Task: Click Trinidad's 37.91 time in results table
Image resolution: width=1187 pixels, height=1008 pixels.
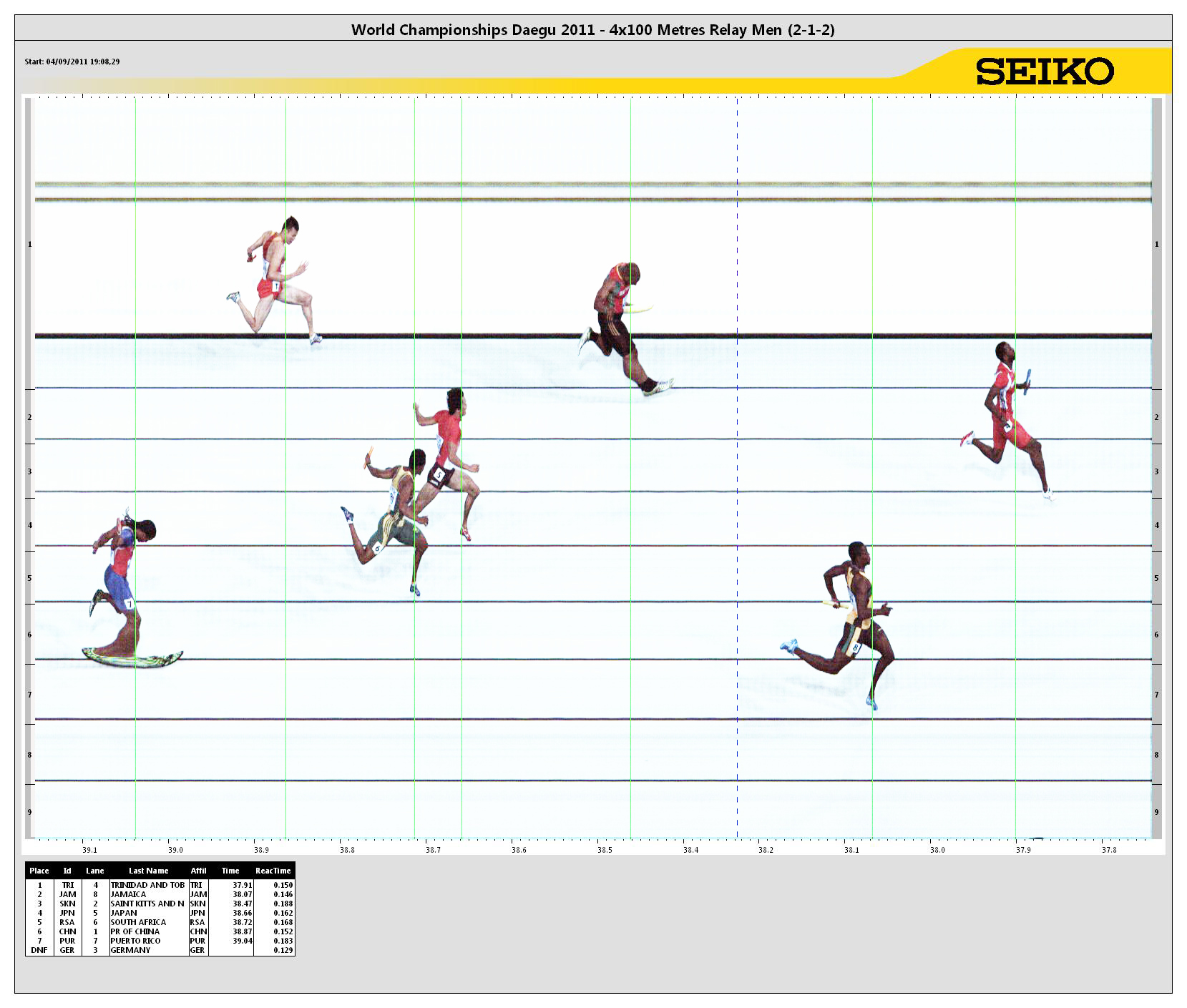Action: 242,885
